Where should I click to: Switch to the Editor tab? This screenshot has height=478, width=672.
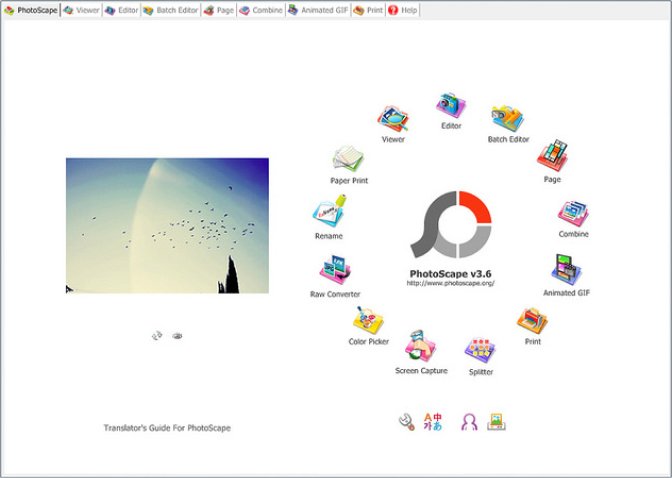[x=122, y=10]
